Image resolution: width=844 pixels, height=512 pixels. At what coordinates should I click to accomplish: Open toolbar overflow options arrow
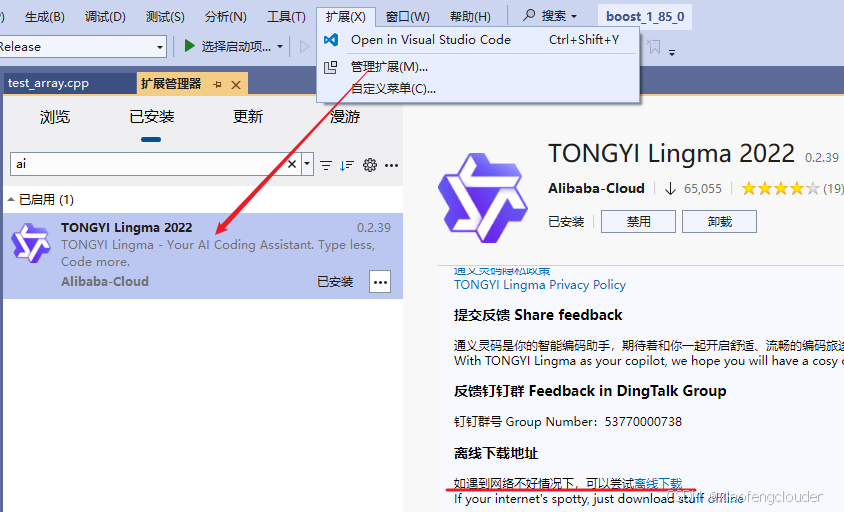pyautogui.click(x=672, y=52)
